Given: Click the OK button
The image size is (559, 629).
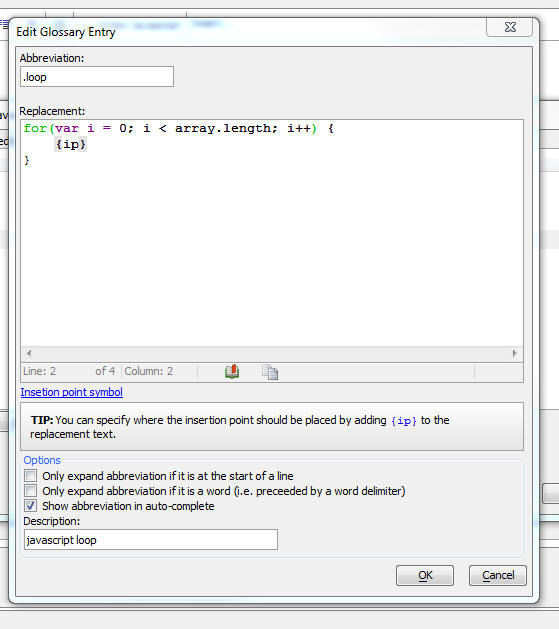Looking at the screenshot, I should tap(425, 576).
